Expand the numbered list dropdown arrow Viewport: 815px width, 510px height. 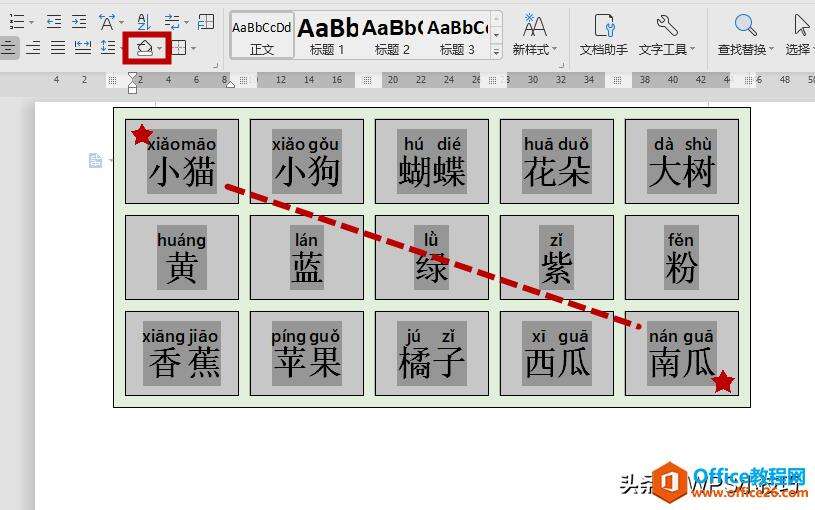pyautogui.click(x=31, y=22)
